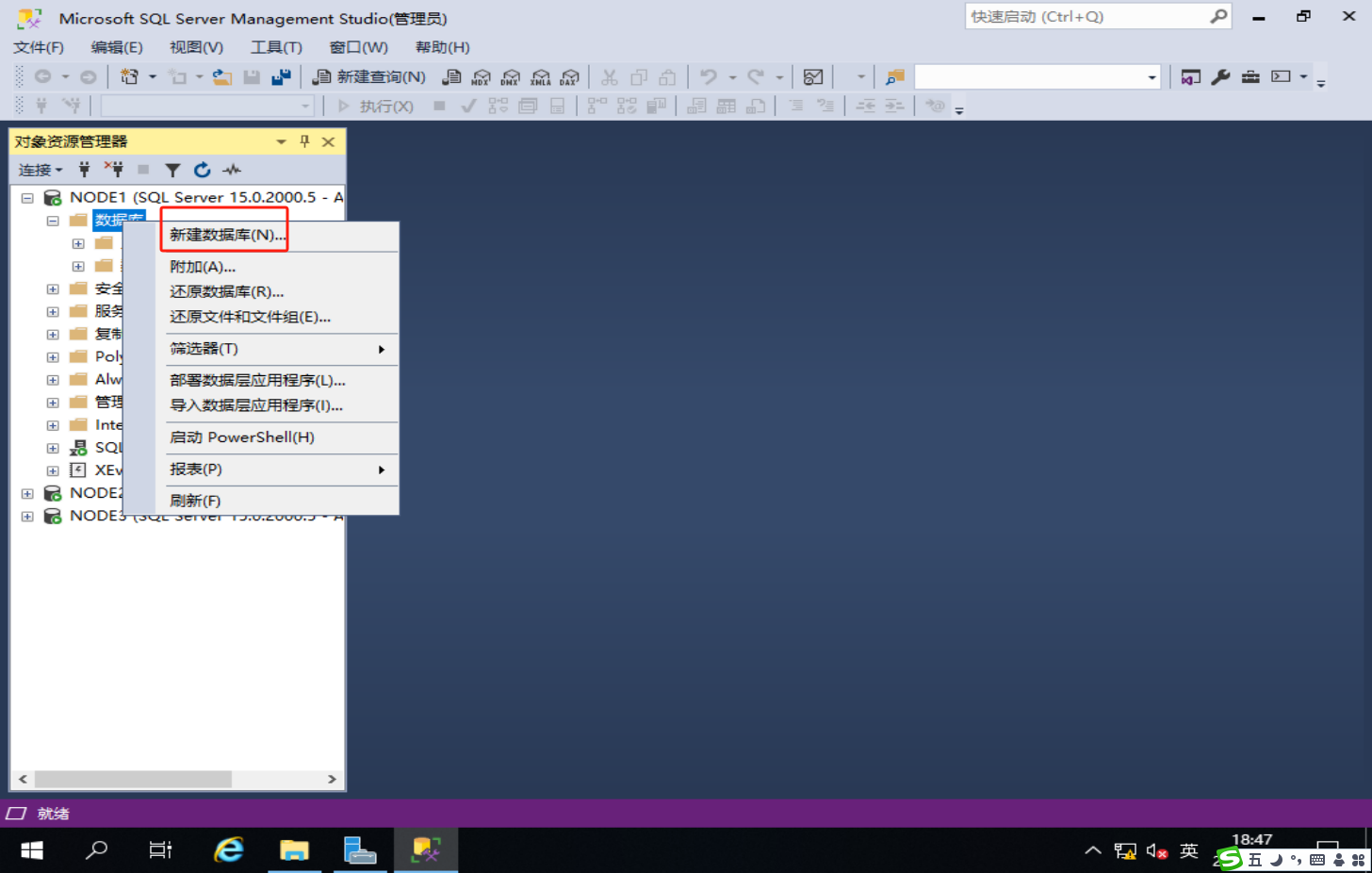Click the Visual Studio window icon
This screenshot has width=1372, height=873.
tap(1191, 77)
